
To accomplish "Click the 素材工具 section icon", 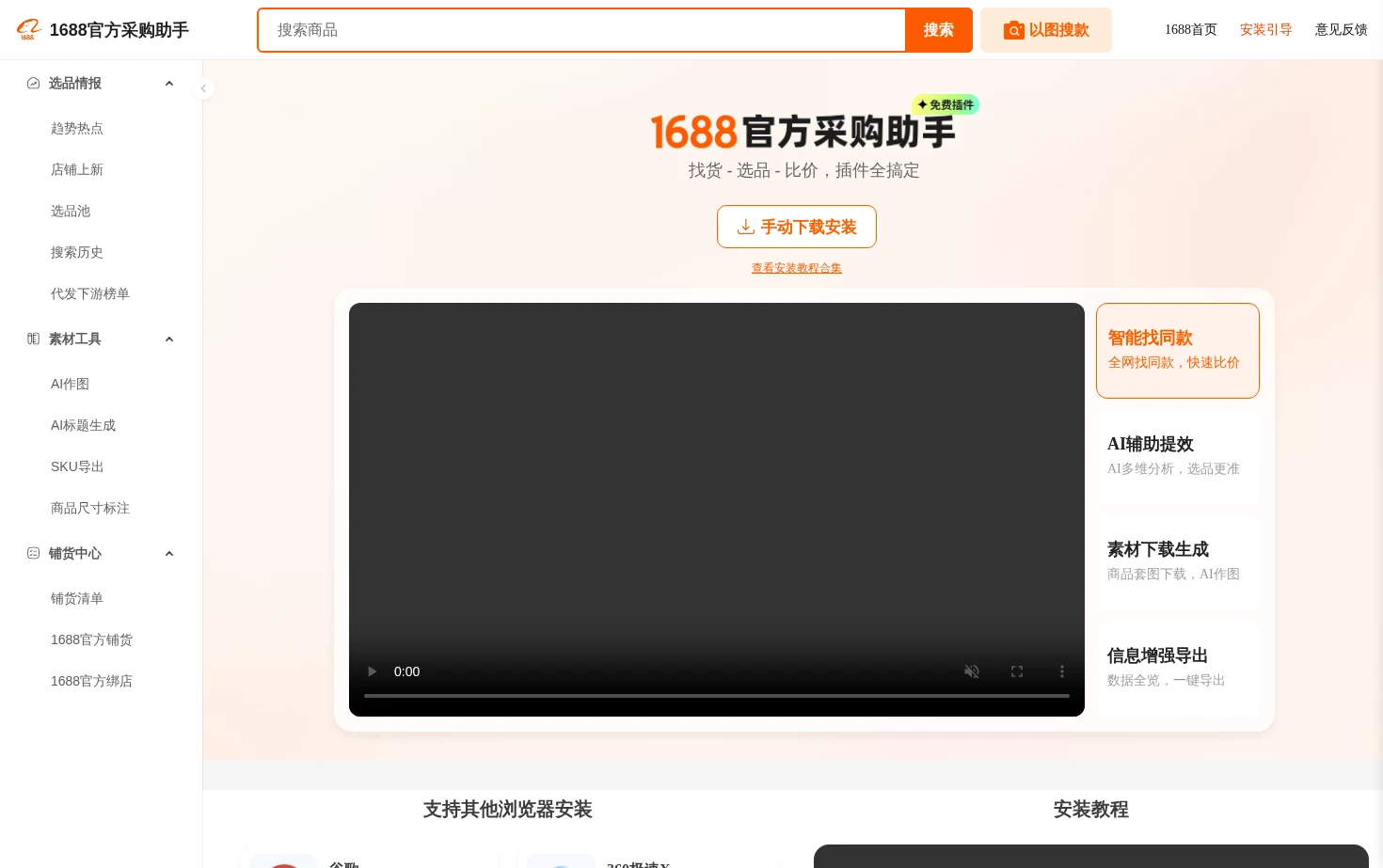I will (34, 339).
